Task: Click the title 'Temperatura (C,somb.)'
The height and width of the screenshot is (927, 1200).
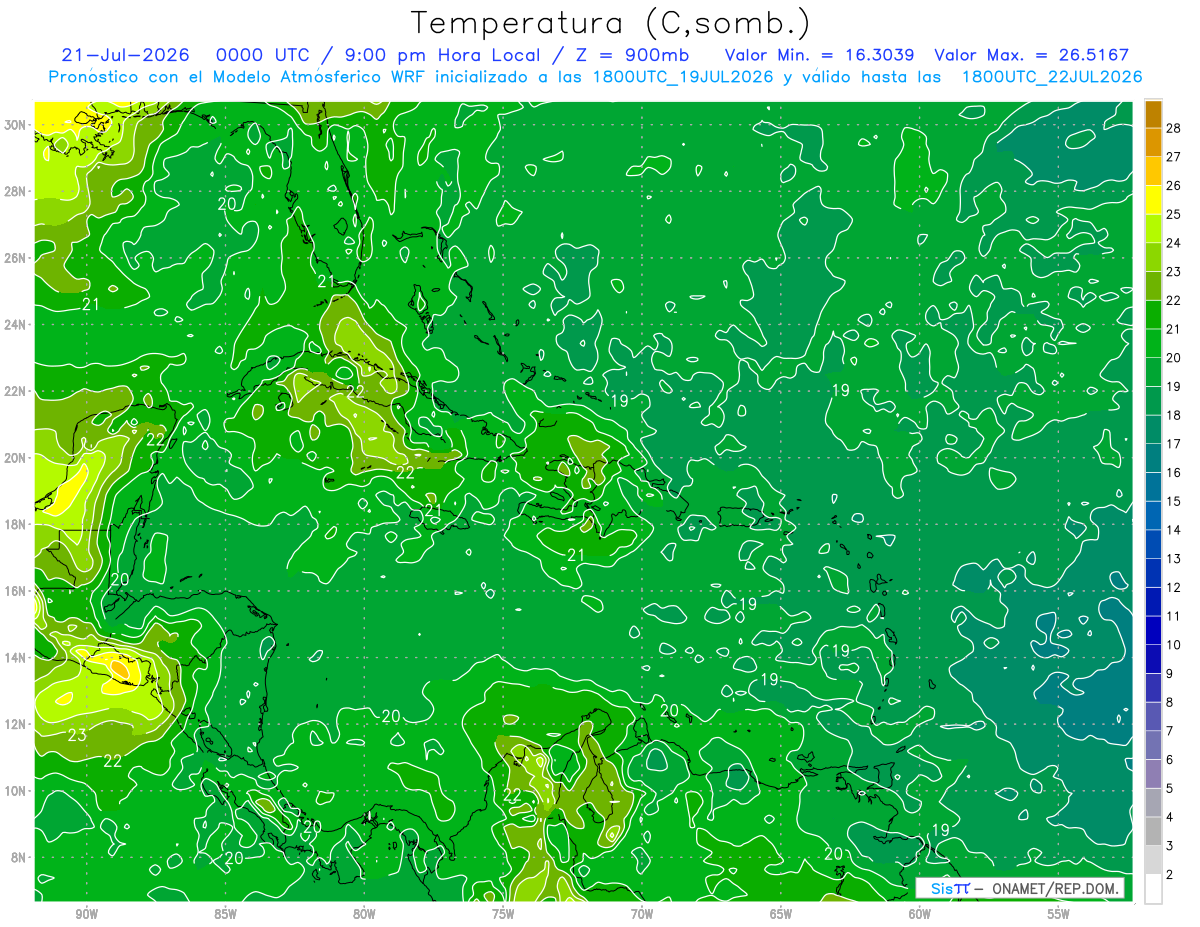Action: tap(611, 22)
